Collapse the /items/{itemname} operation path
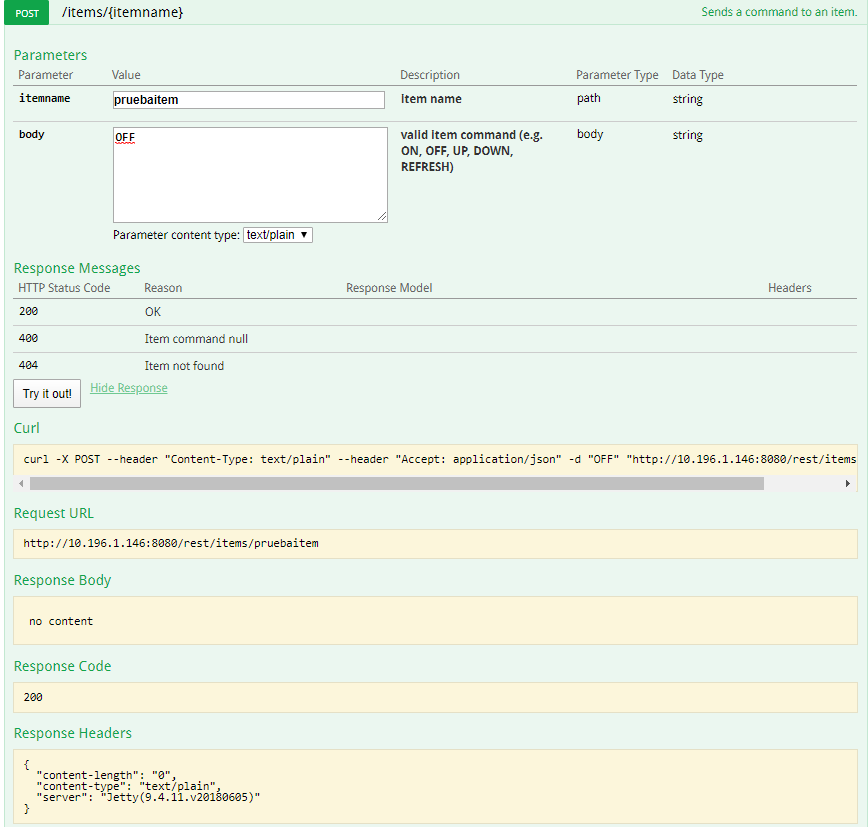The width and height of the screenshot is (868, 827). tap(123, 13)
